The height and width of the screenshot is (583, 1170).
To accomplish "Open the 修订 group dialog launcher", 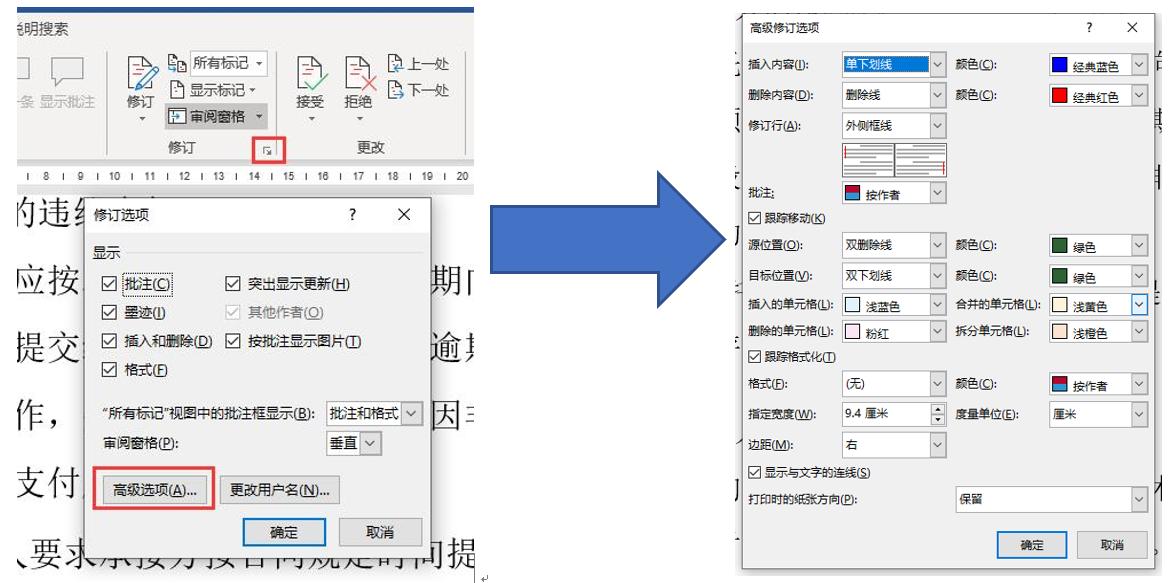I will (265, 148).
